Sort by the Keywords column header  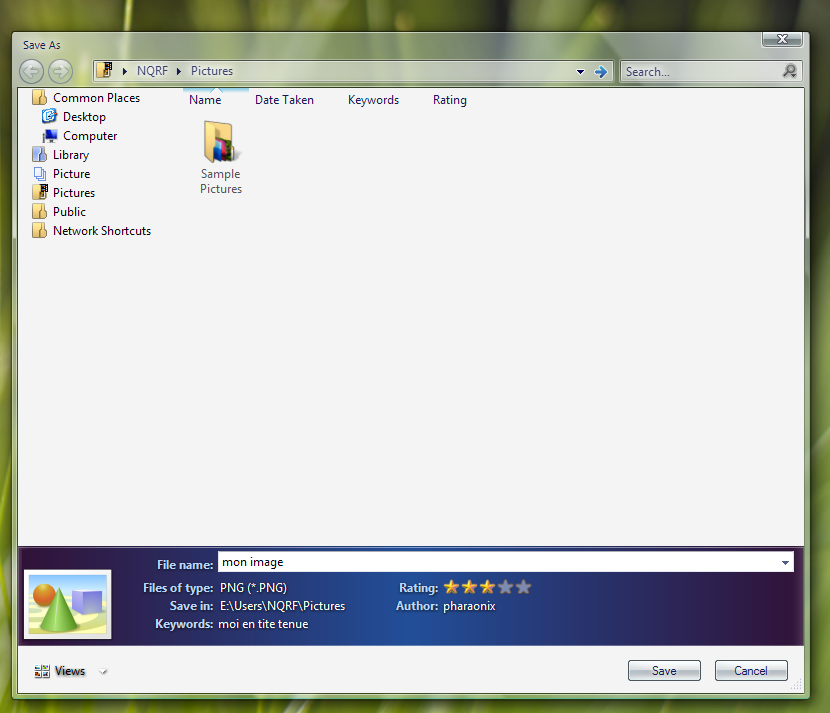373,100
